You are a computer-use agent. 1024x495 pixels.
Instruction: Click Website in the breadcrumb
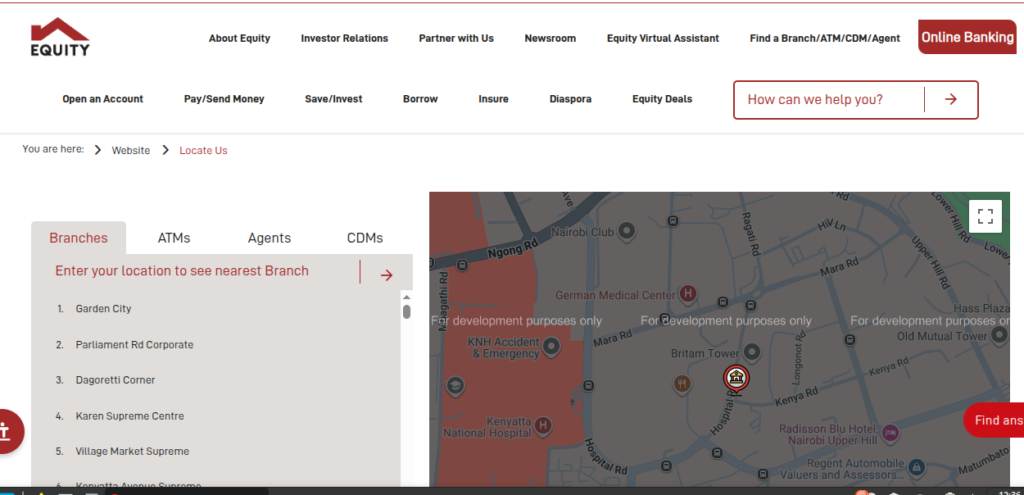point(130,150)
